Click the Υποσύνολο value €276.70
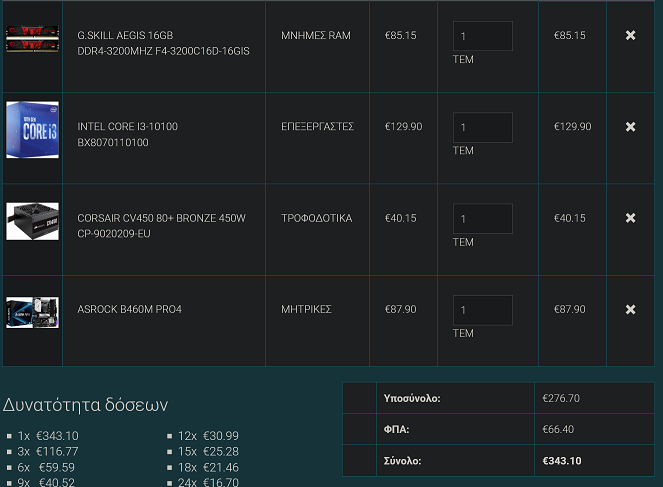This screenshot has height=487, width=663. 561,398
